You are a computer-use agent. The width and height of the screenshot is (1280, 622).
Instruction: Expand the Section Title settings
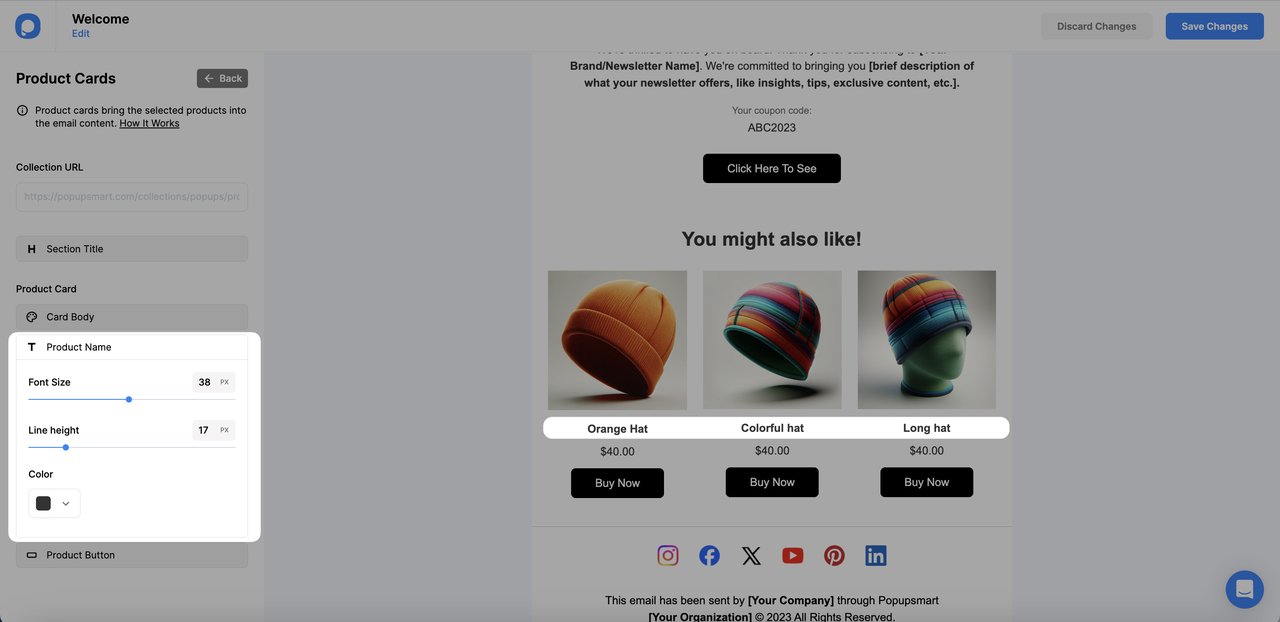(132, 249)
